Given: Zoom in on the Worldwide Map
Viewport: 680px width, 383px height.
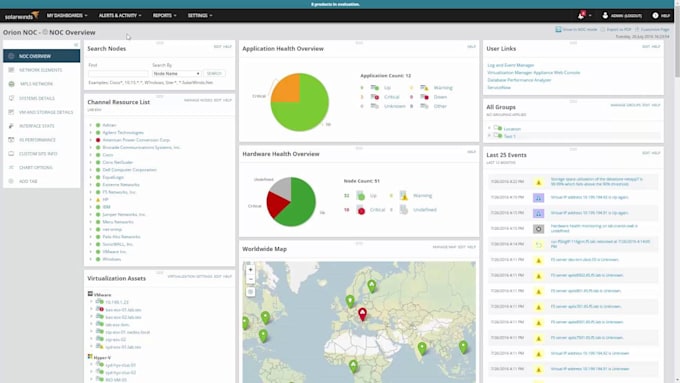Looking at the screenshot, I should tap(250, 269).
